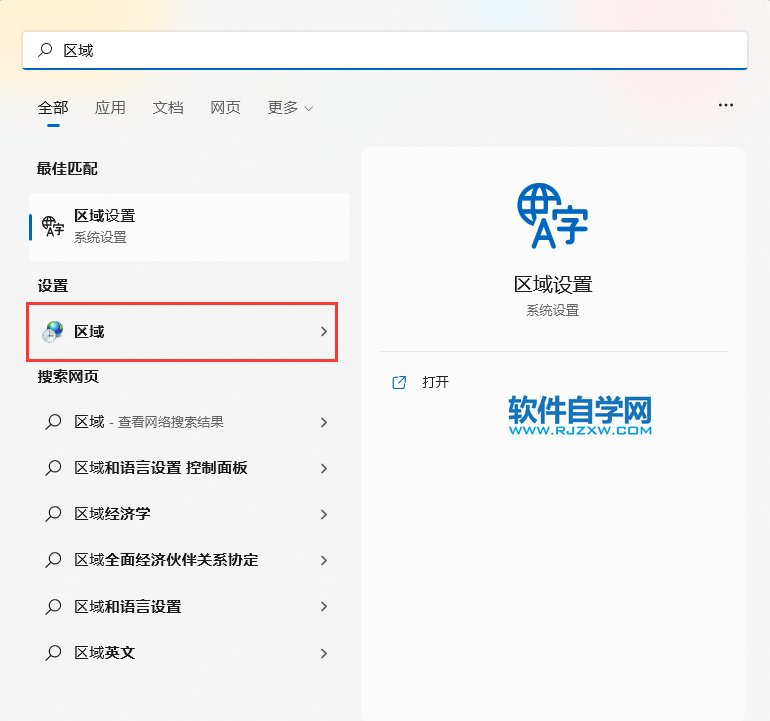Click the globe icon beside 区域 control panel result
Image resolution: width=770 pixels, height=721 pixels.
53,332
